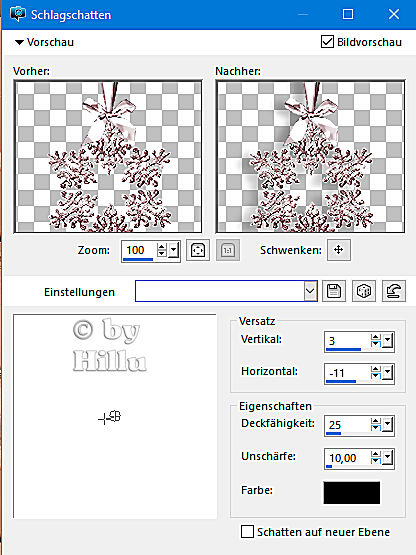Increase Deckfähigkeit with the up arrow
416x555 pixels.
click(376, 421)
